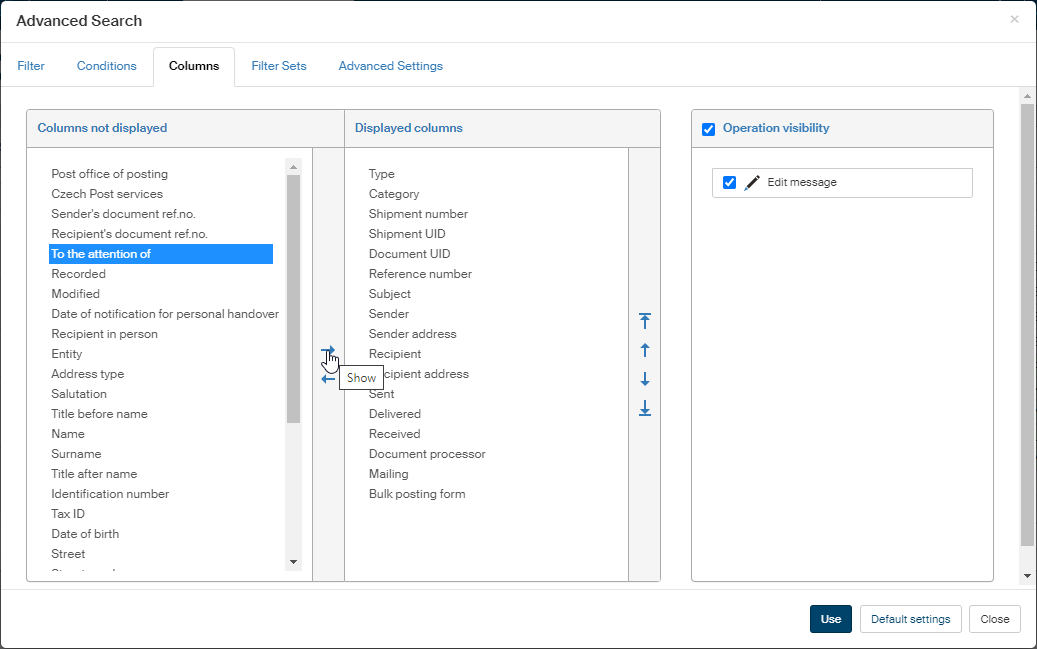This screenshot has width=1037, height=649.
Task: Open the Conditions tab
Action: (x=106, y=66)
